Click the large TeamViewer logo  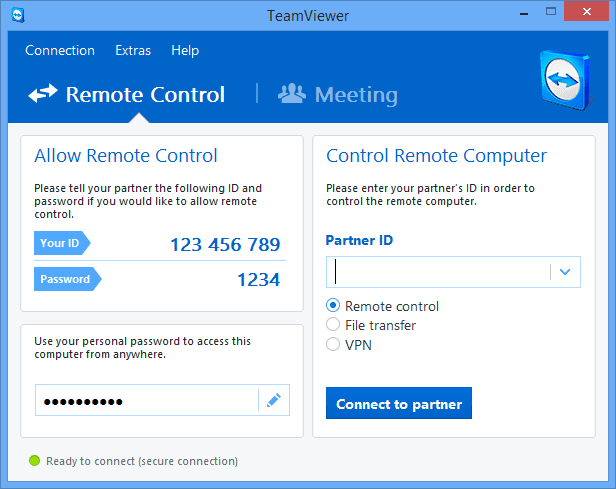click(566, 80)
